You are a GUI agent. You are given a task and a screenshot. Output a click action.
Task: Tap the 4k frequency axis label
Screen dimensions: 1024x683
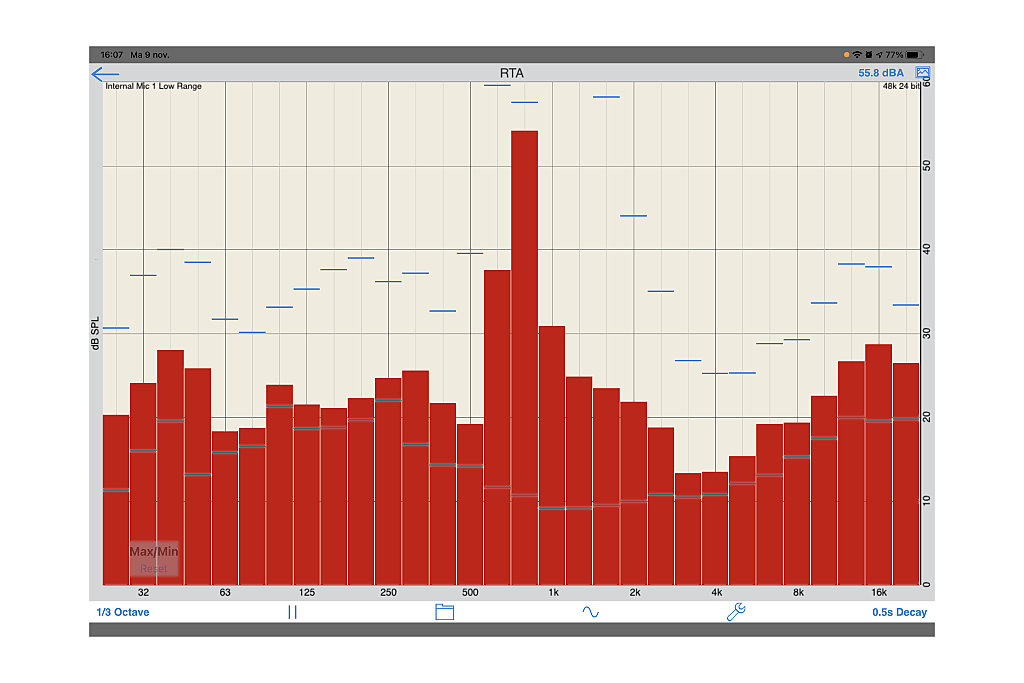pyautogui.click(x=716, y=592)
